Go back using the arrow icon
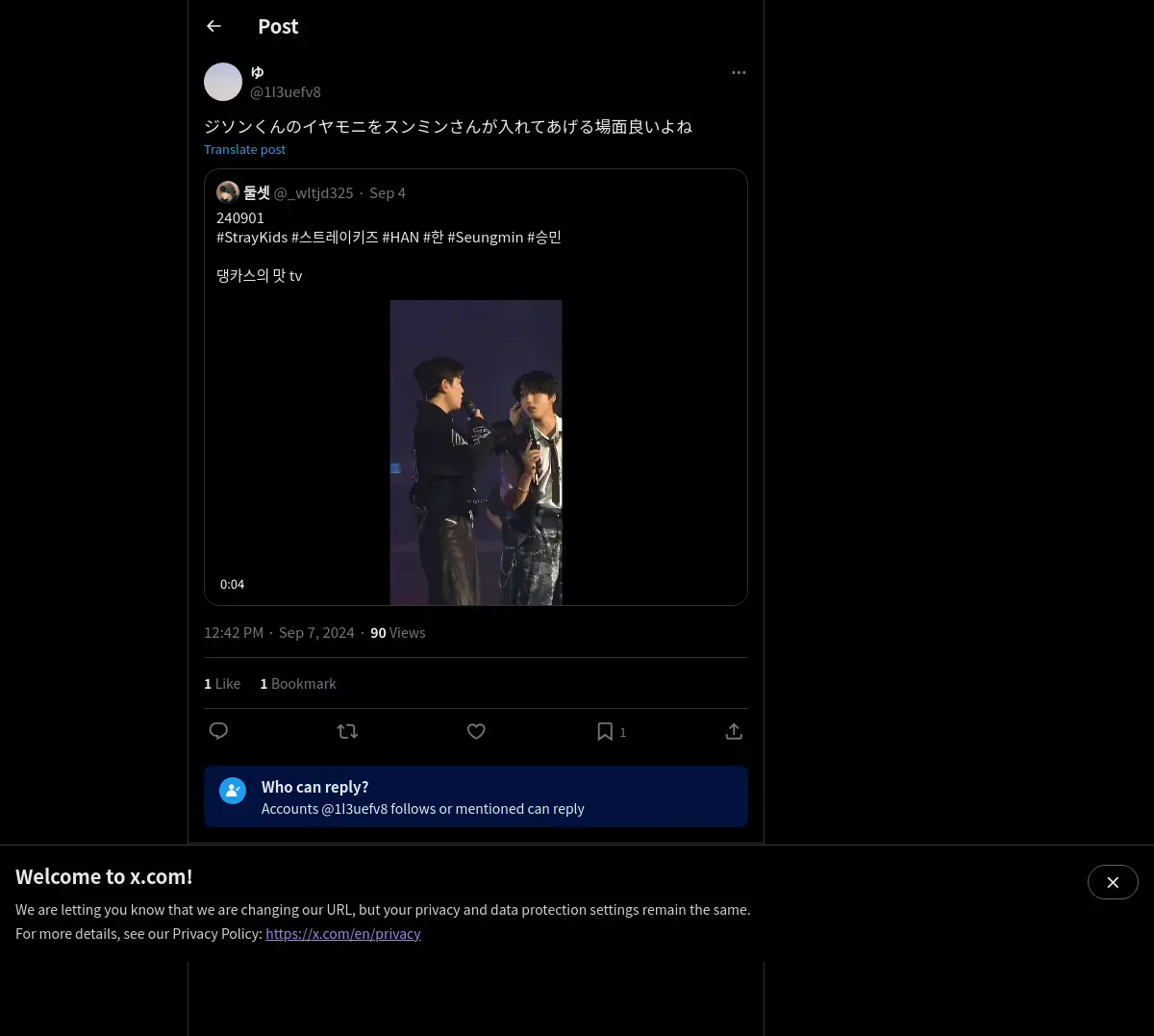This screenshot has width=1154, height=1036. pos(214,26)
